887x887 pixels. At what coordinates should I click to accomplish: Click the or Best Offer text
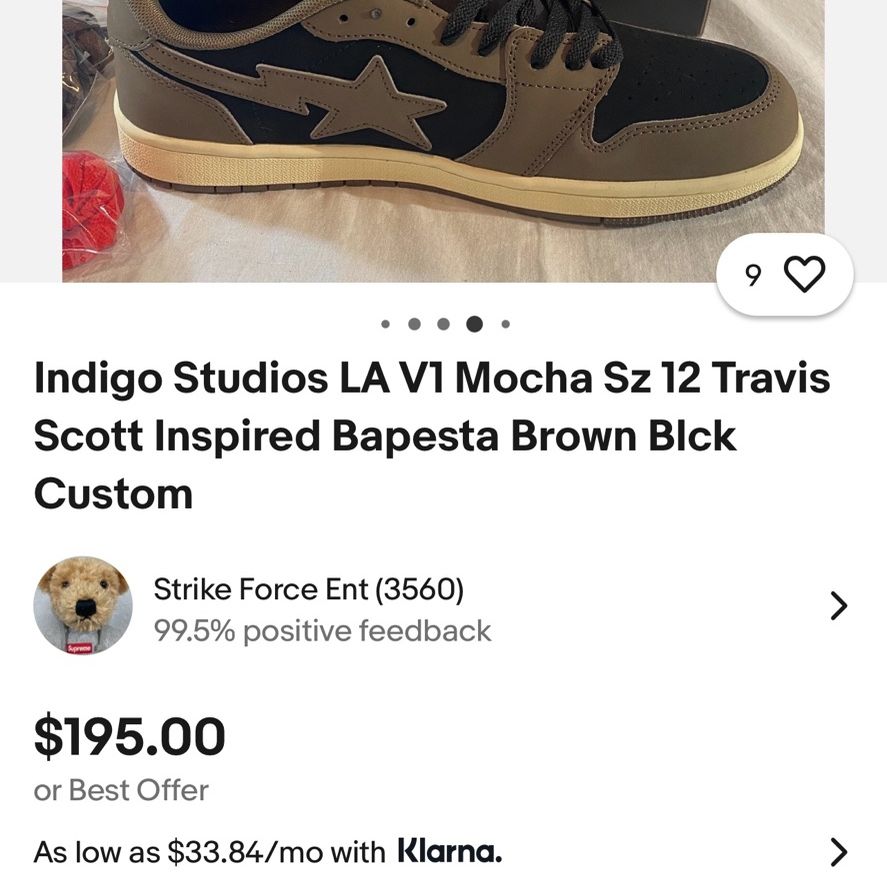(121, 790)
